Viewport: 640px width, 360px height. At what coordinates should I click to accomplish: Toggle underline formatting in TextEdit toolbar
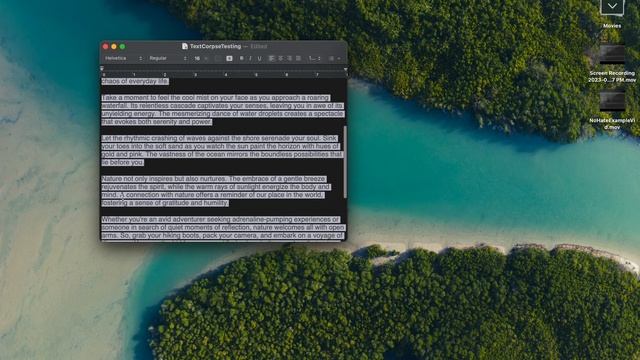tap(259, 58)
